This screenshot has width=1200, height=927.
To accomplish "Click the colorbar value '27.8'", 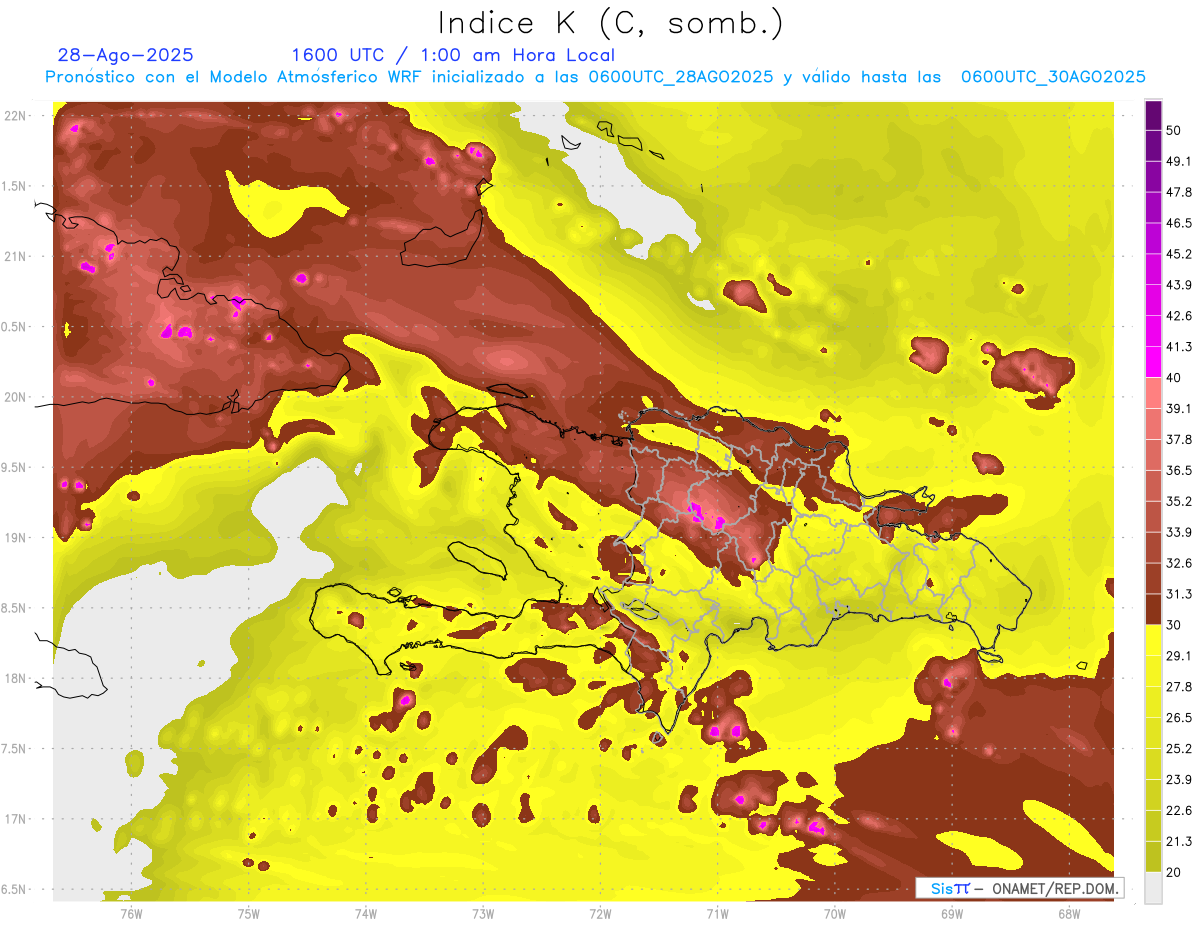I will coord(1178,687).
